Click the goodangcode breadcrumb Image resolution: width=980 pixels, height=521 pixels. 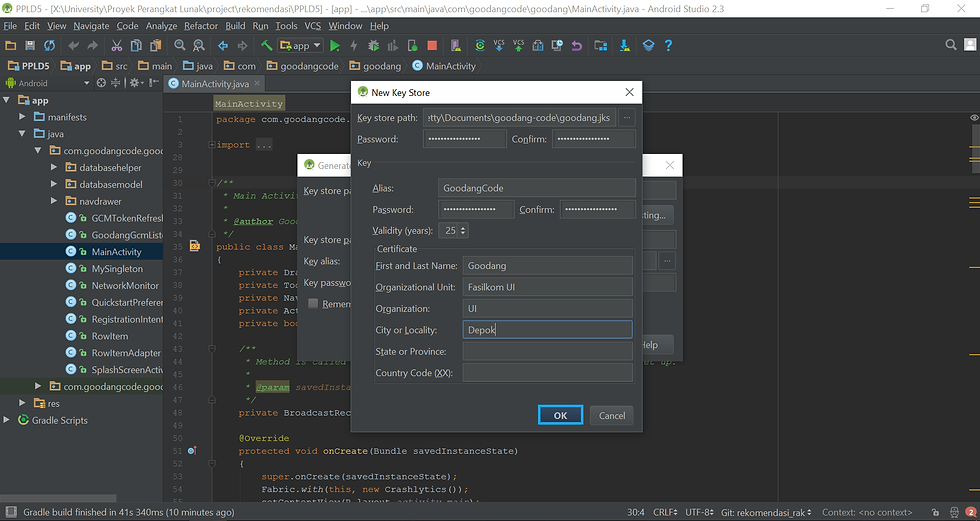pyautogui.click(x=302, y=66)
